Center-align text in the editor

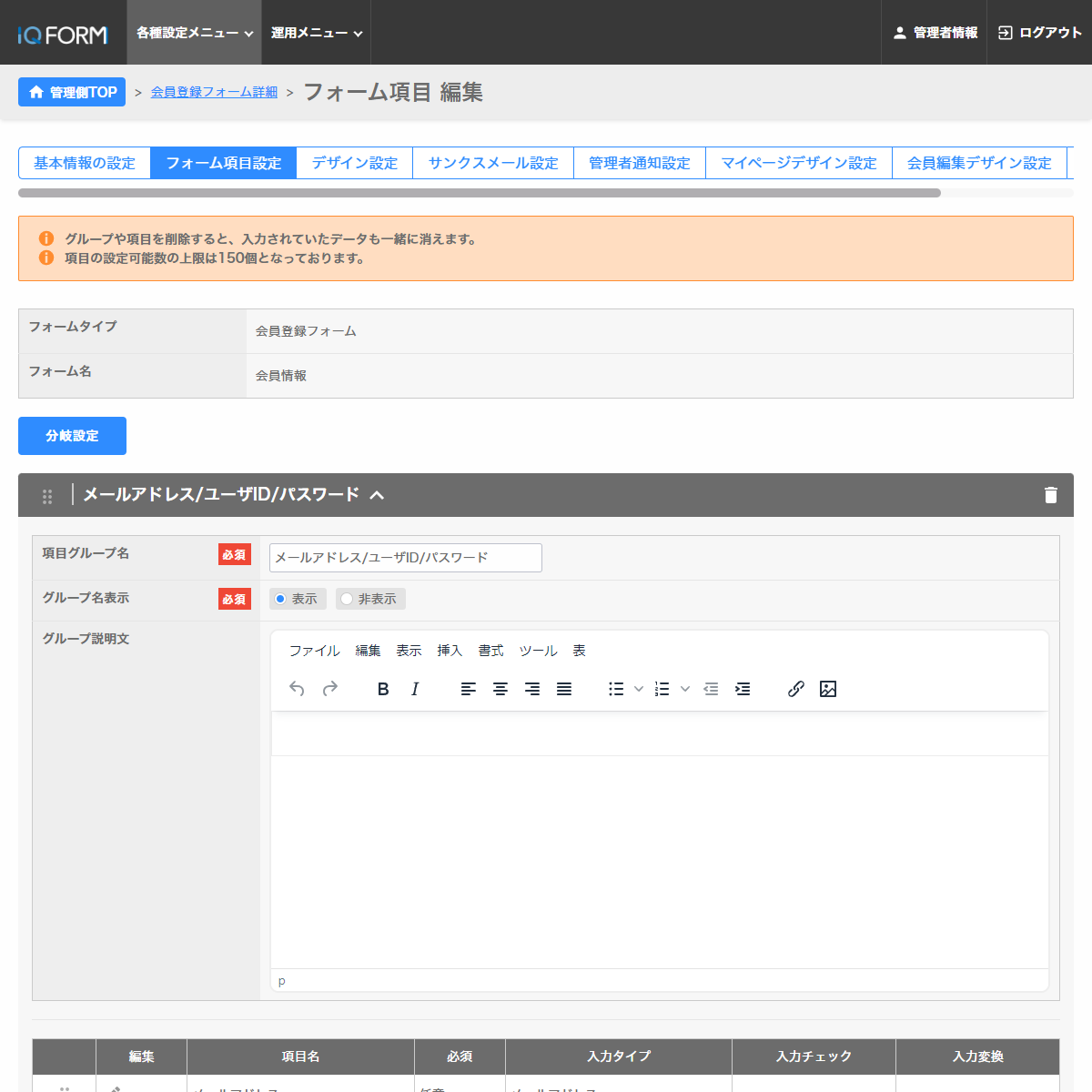[500, 689]
